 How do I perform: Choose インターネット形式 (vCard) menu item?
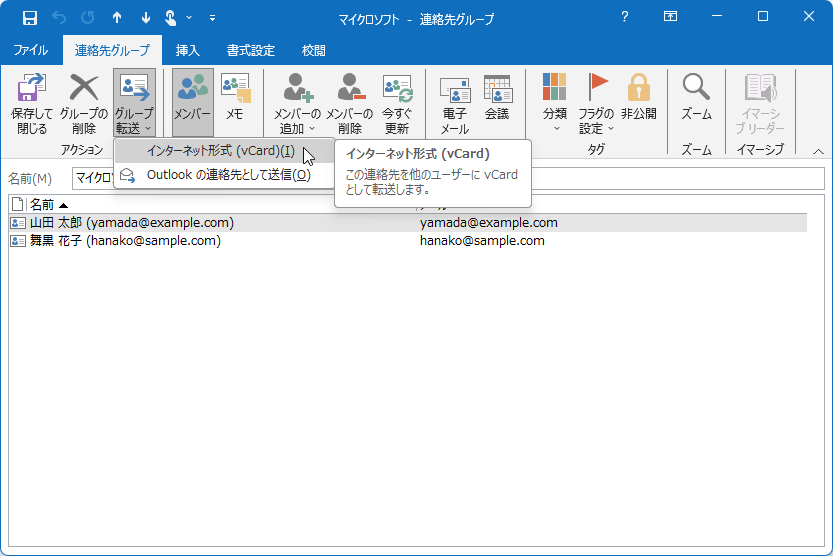click(224, 151)
